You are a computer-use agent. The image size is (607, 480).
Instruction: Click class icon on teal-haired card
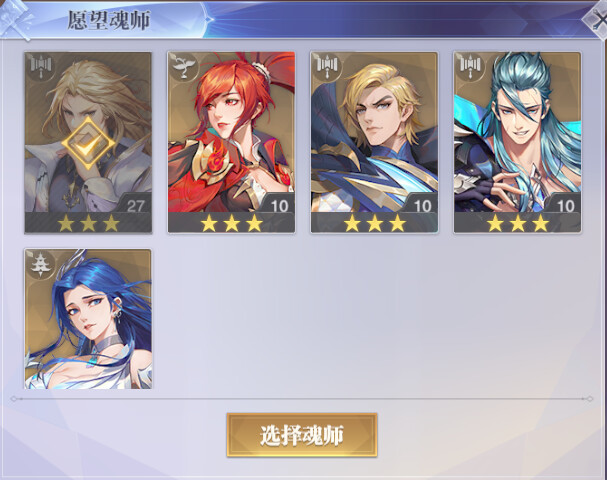[470, 67]
